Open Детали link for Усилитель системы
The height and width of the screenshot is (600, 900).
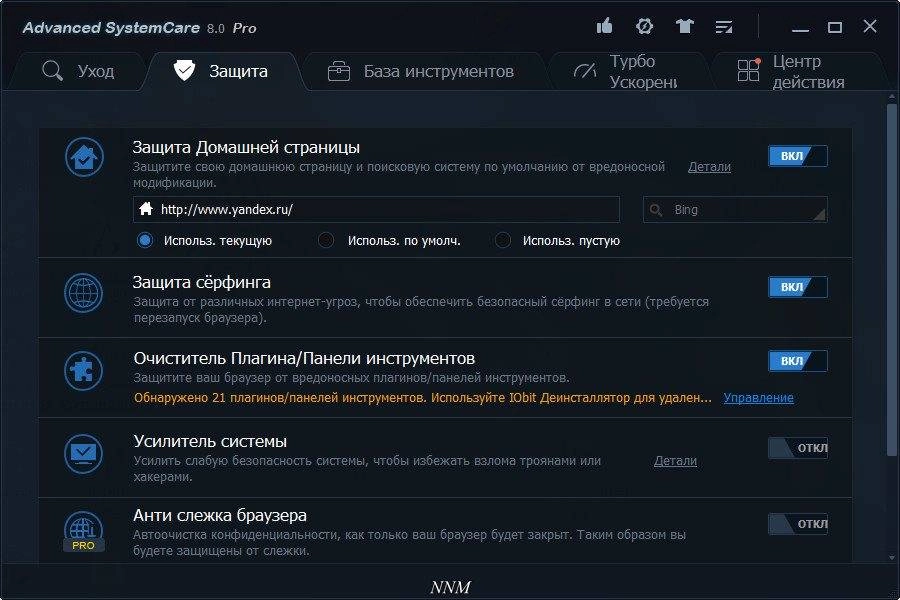coord(676,461)
